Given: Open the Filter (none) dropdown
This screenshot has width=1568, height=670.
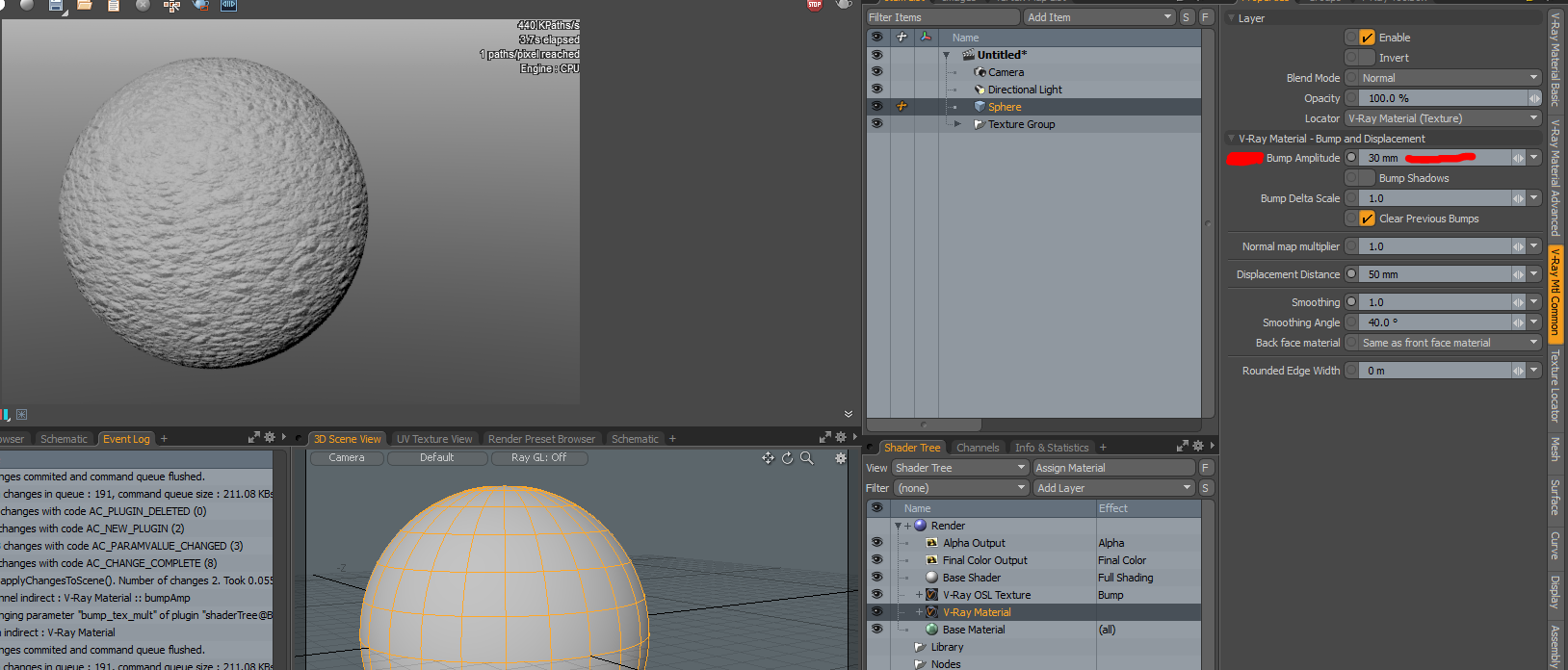Looking at the screenshot, I should pos(960,488).
